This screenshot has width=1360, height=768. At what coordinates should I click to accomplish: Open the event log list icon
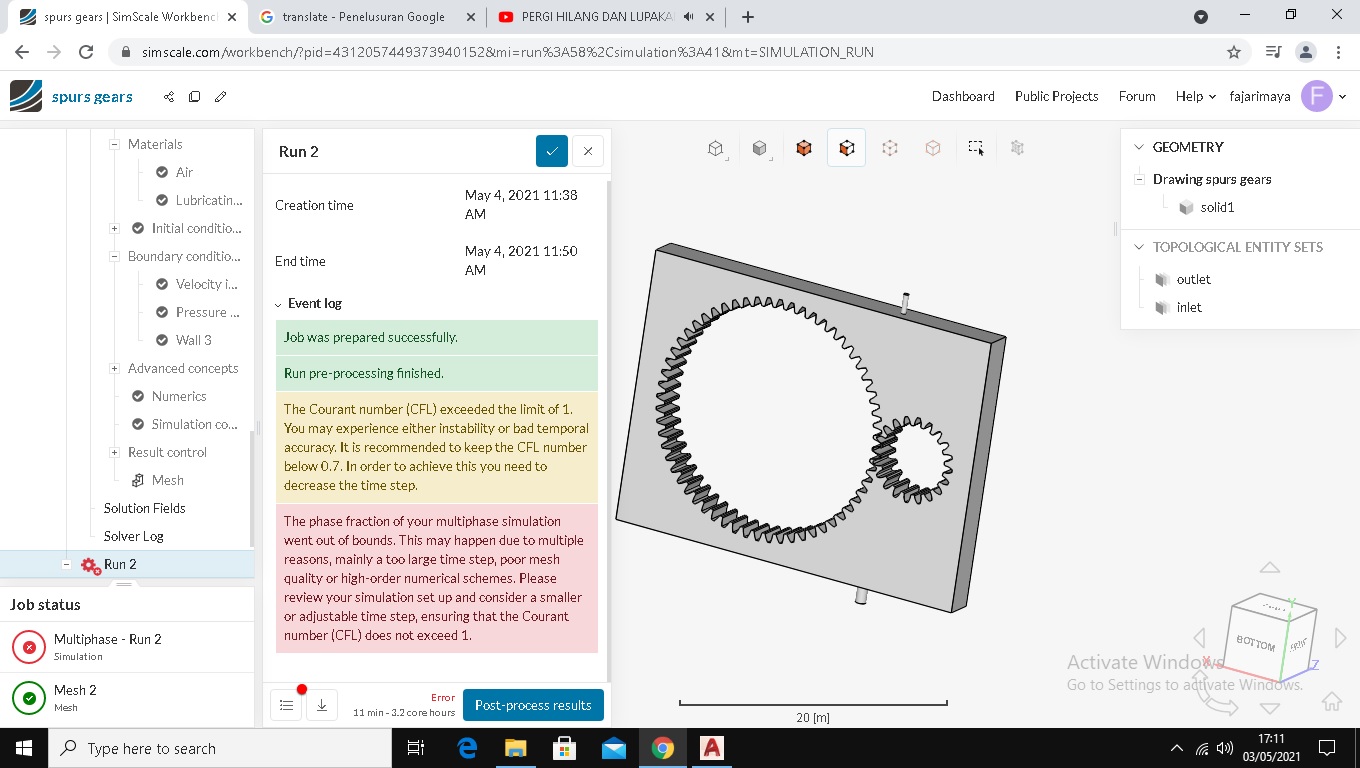pyautogui.click(x=286, y=704)
